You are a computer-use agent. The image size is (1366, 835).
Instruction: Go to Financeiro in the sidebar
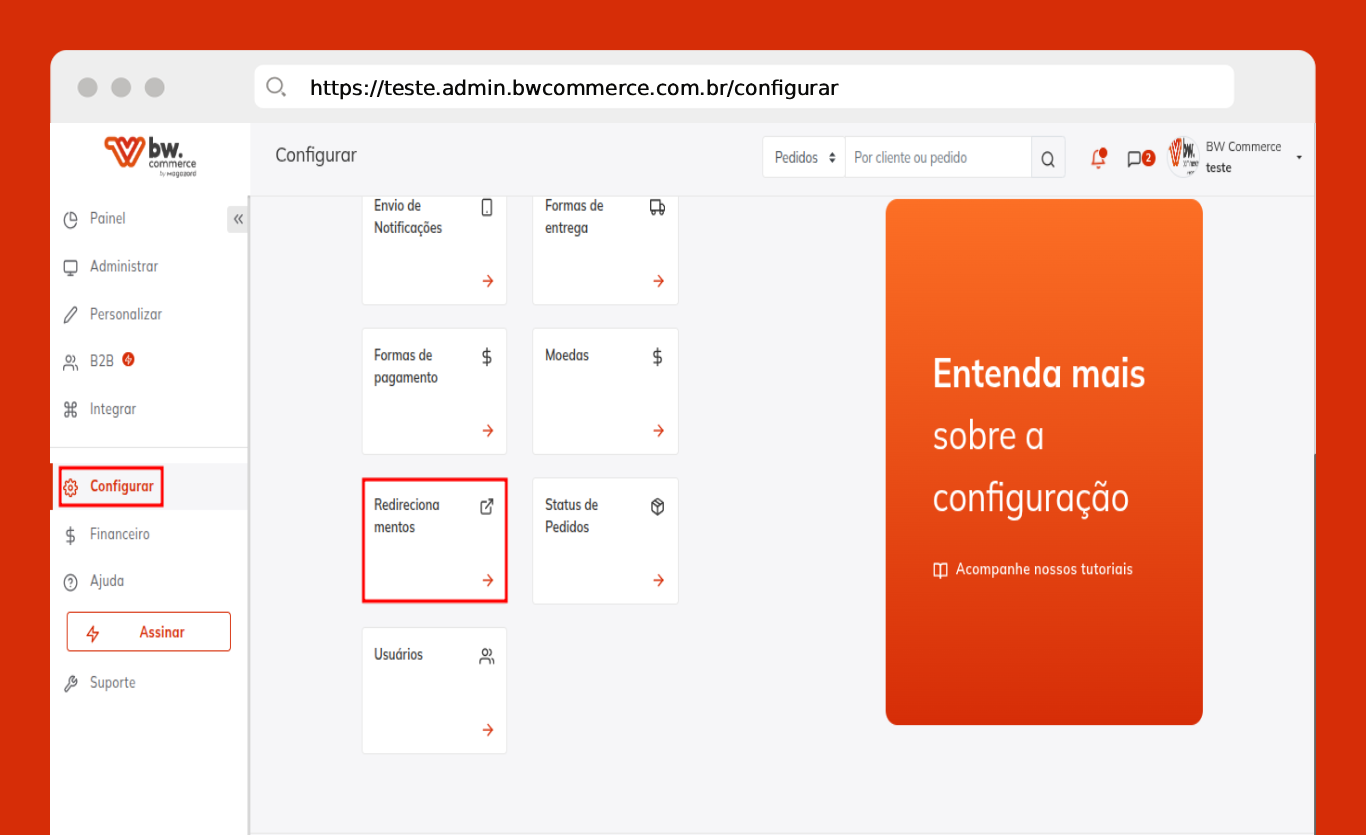tap(119, 535)
